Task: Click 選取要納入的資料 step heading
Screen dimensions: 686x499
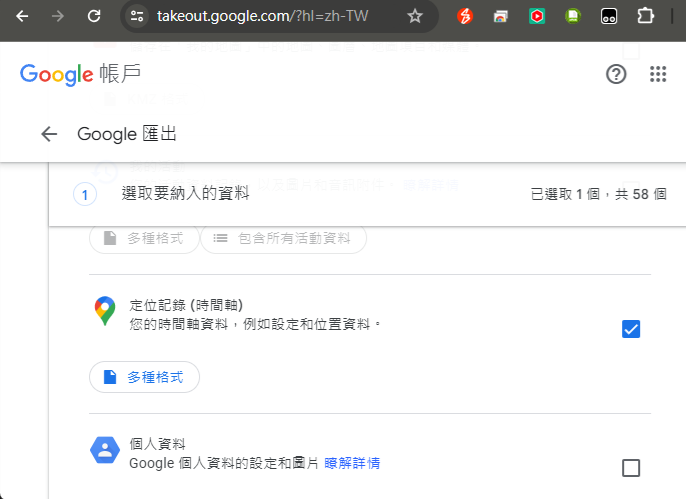Action: [186, 193]
